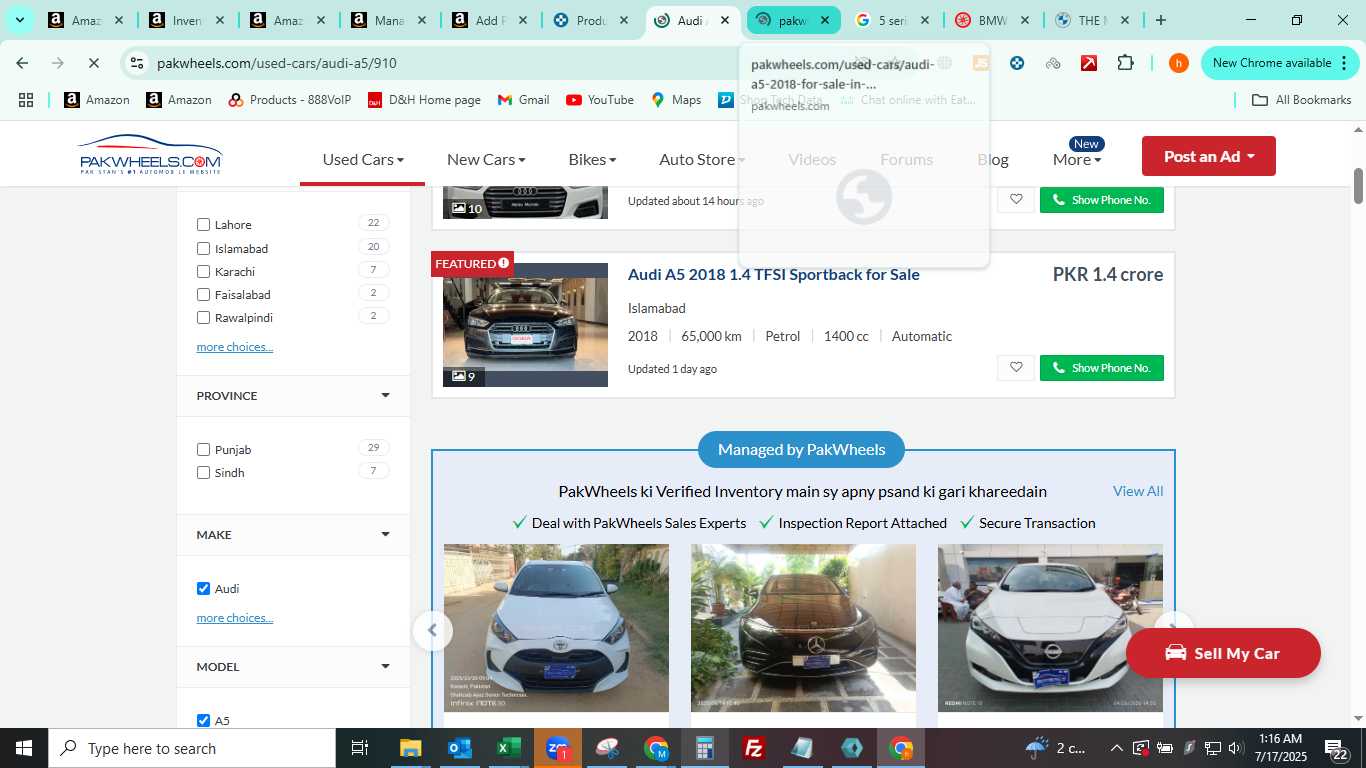Open the Auto Store dropdown menu

click(x=702, y=159)
